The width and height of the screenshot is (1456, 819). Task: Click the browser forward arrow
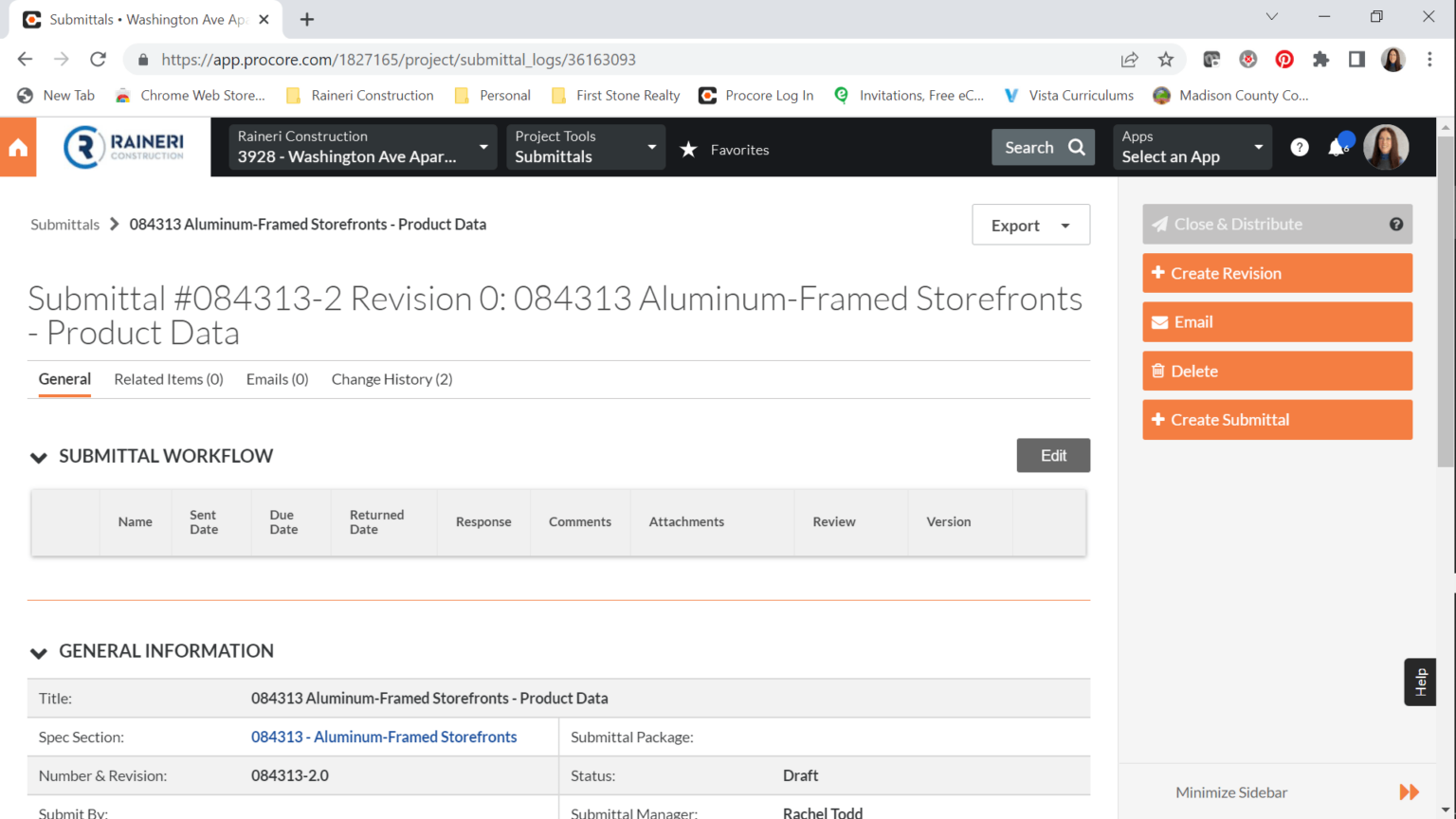(x=62, y=59)
